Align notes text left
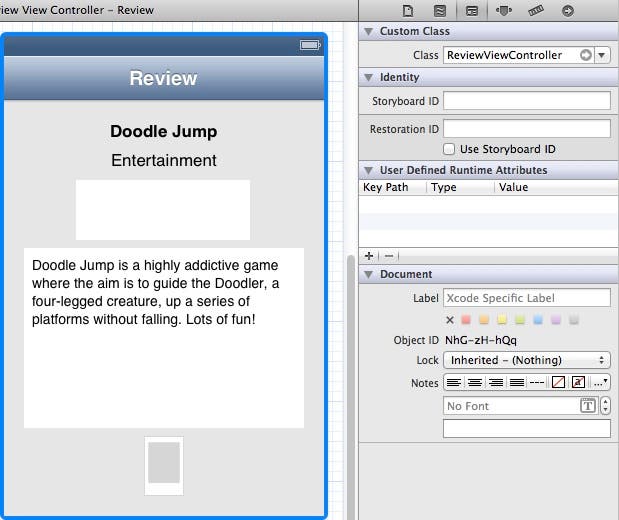Image resolution: width=619 pixels, height=520 pixels. pyautogui.click(x=454, y=383)
